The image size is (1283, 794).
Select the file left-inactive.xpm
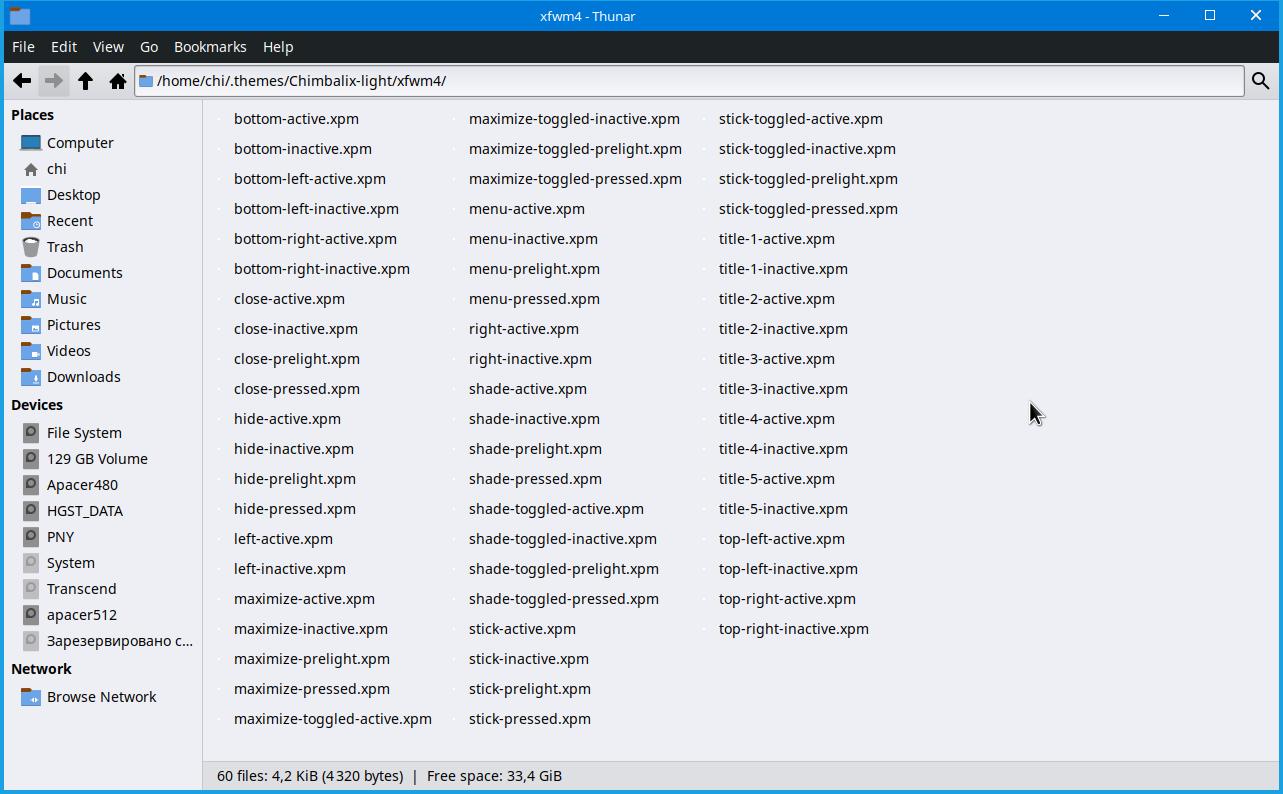coord(290,569)
